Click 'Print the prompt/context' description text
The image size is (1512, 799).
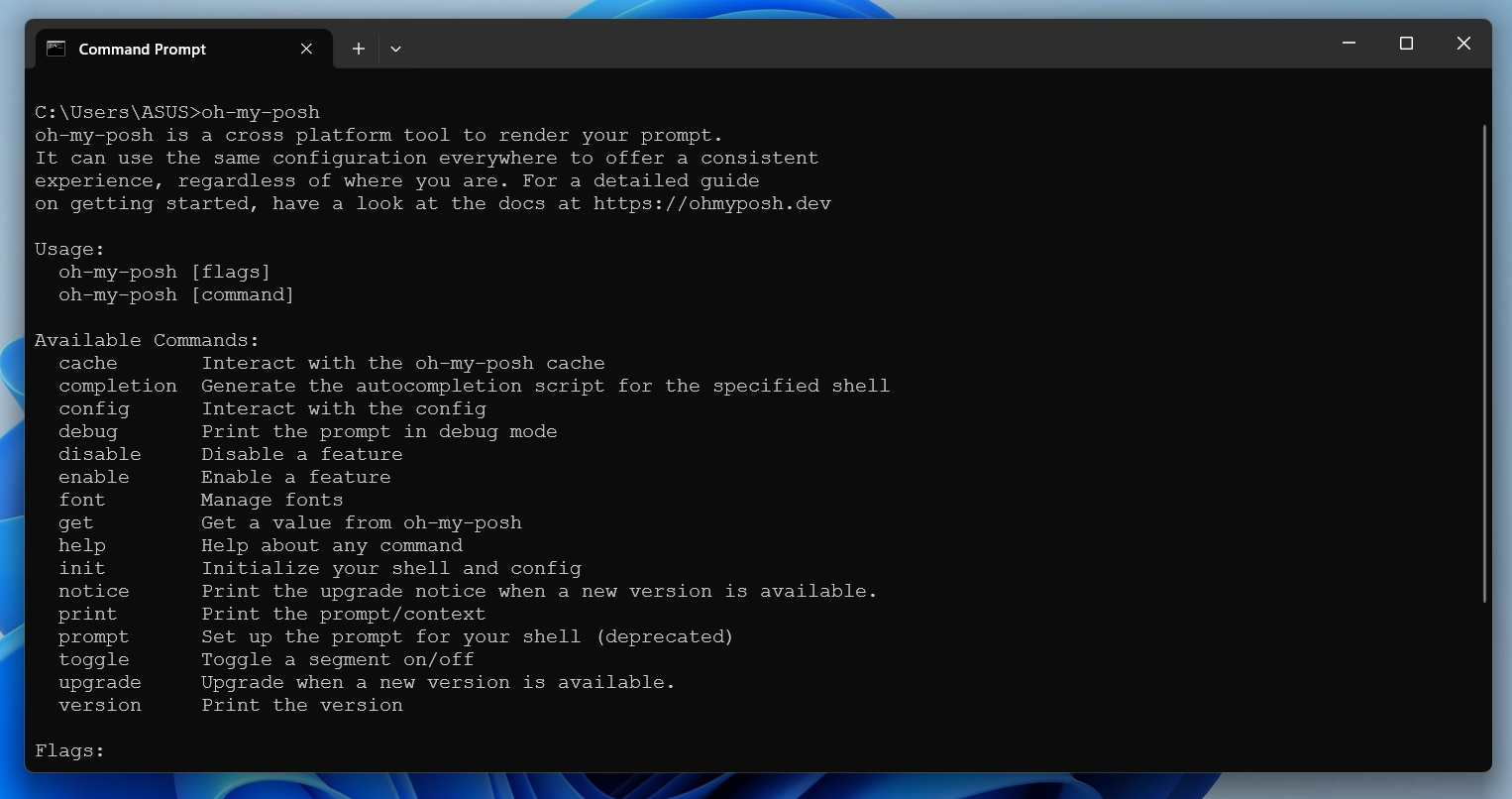tap(344, 615)
